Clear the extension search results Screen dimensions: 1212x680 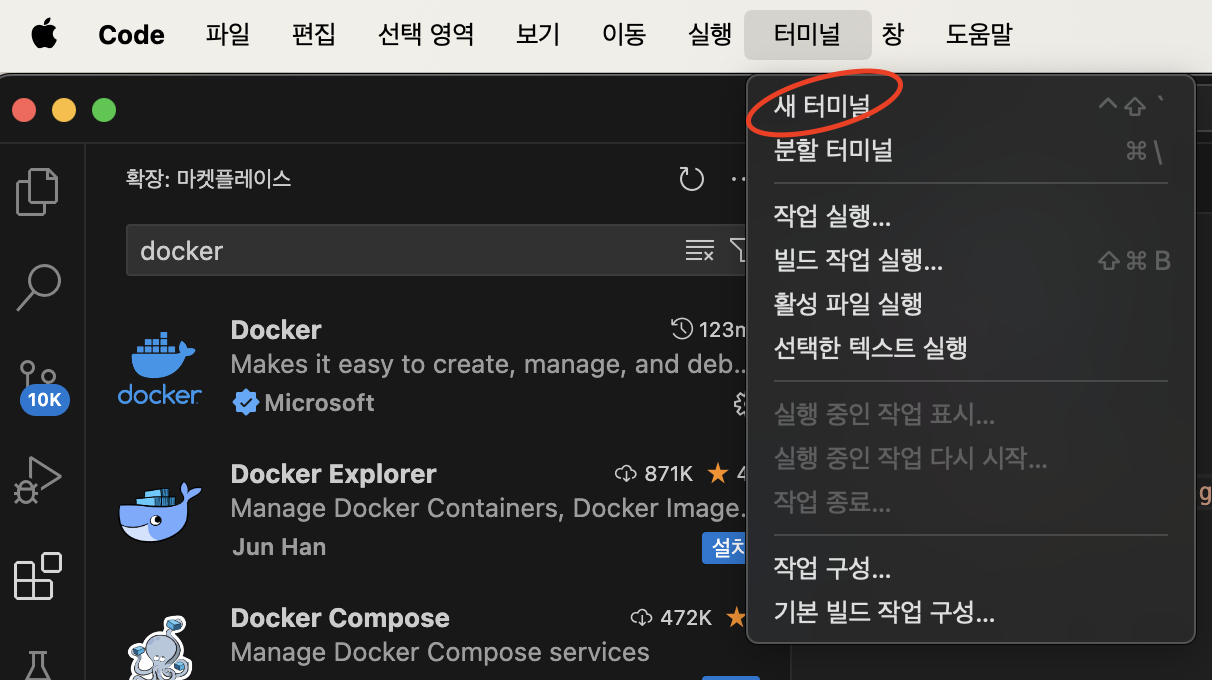pos(699,250)
